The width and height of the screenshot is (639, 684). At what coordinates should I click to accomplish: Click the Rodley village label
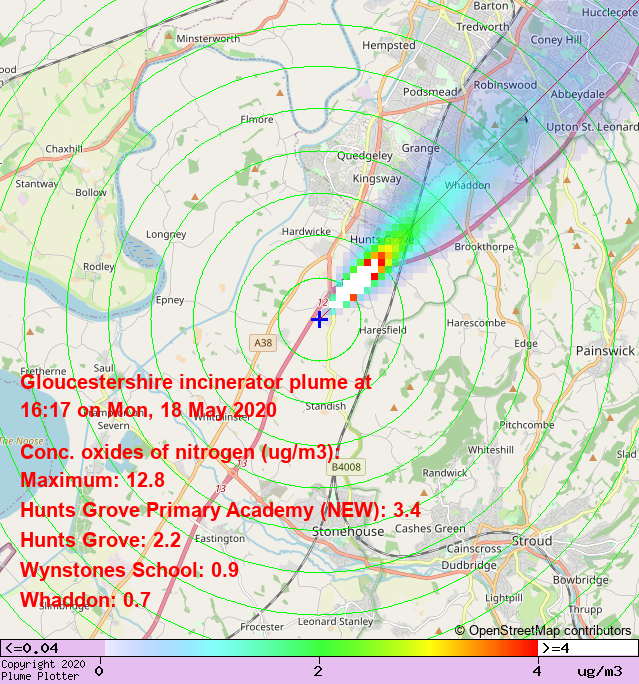tap(99, 267)
